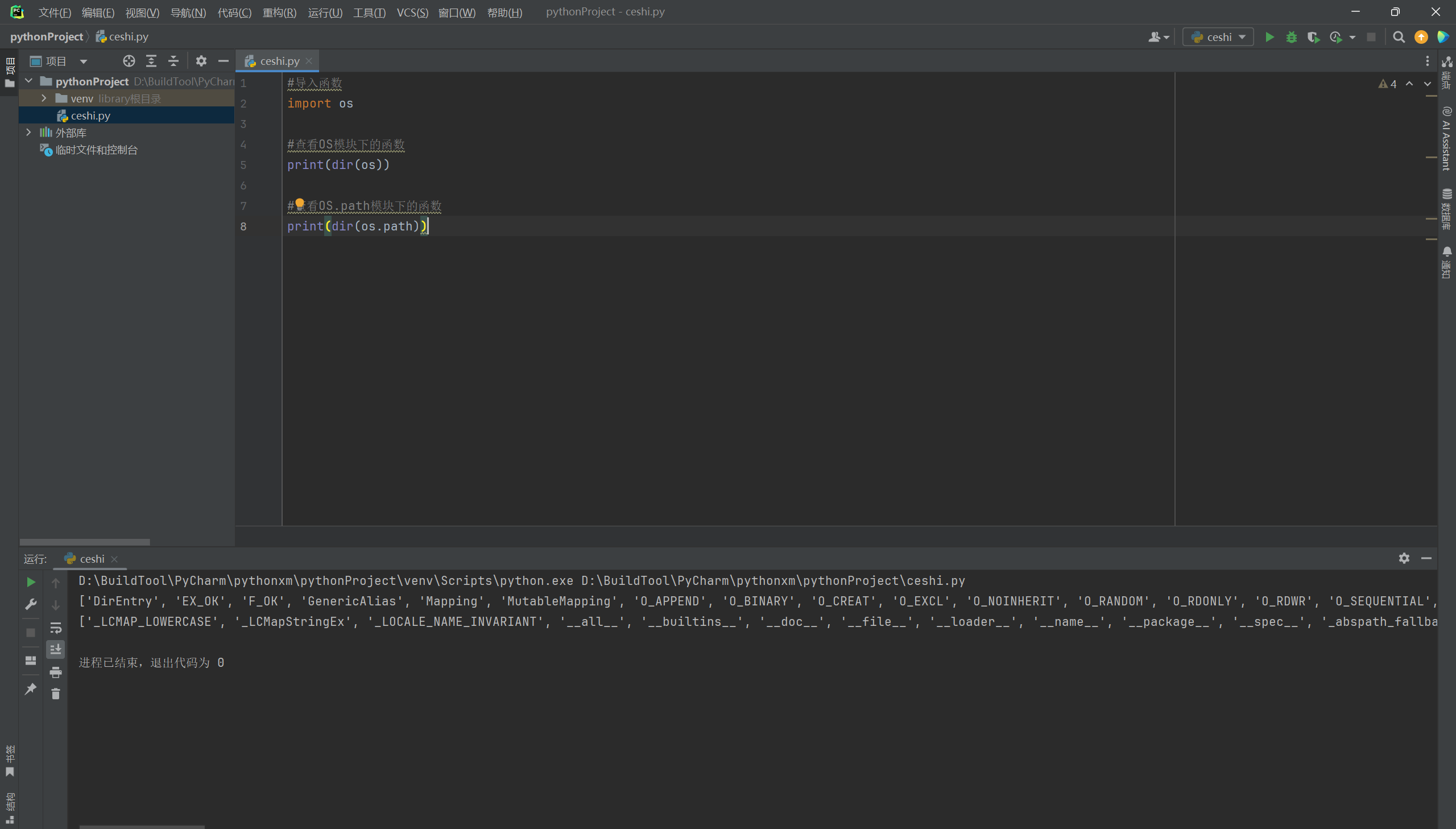Hide the project tool window
Screen dimensions: 1456x829
224,61
